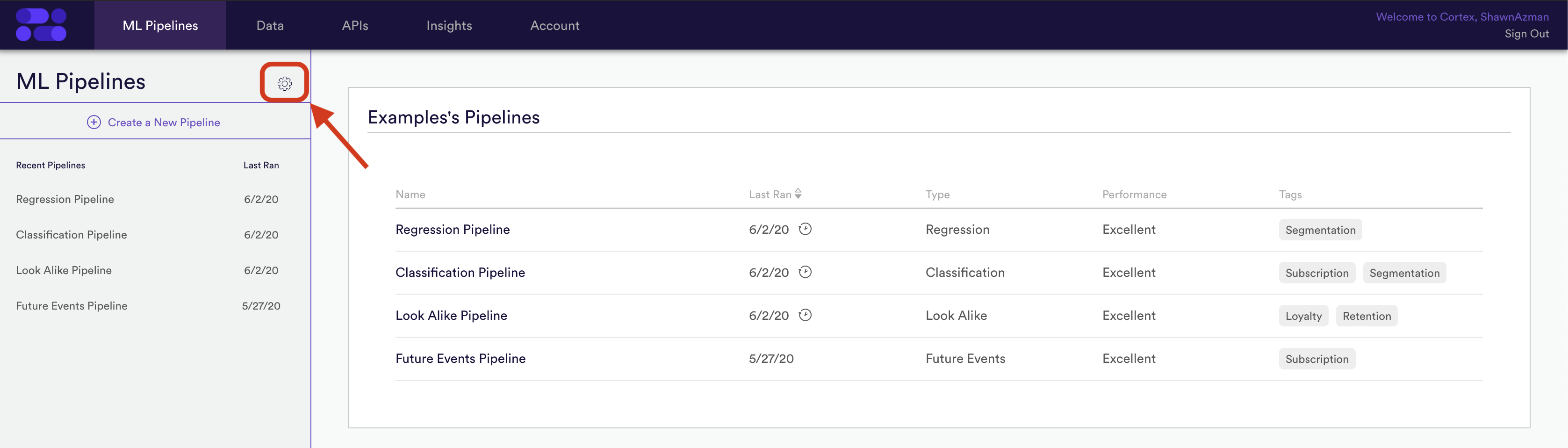Open Regression Pipeline in the main table
Screen dimensions: 1568x448
[x=452, y=230]
